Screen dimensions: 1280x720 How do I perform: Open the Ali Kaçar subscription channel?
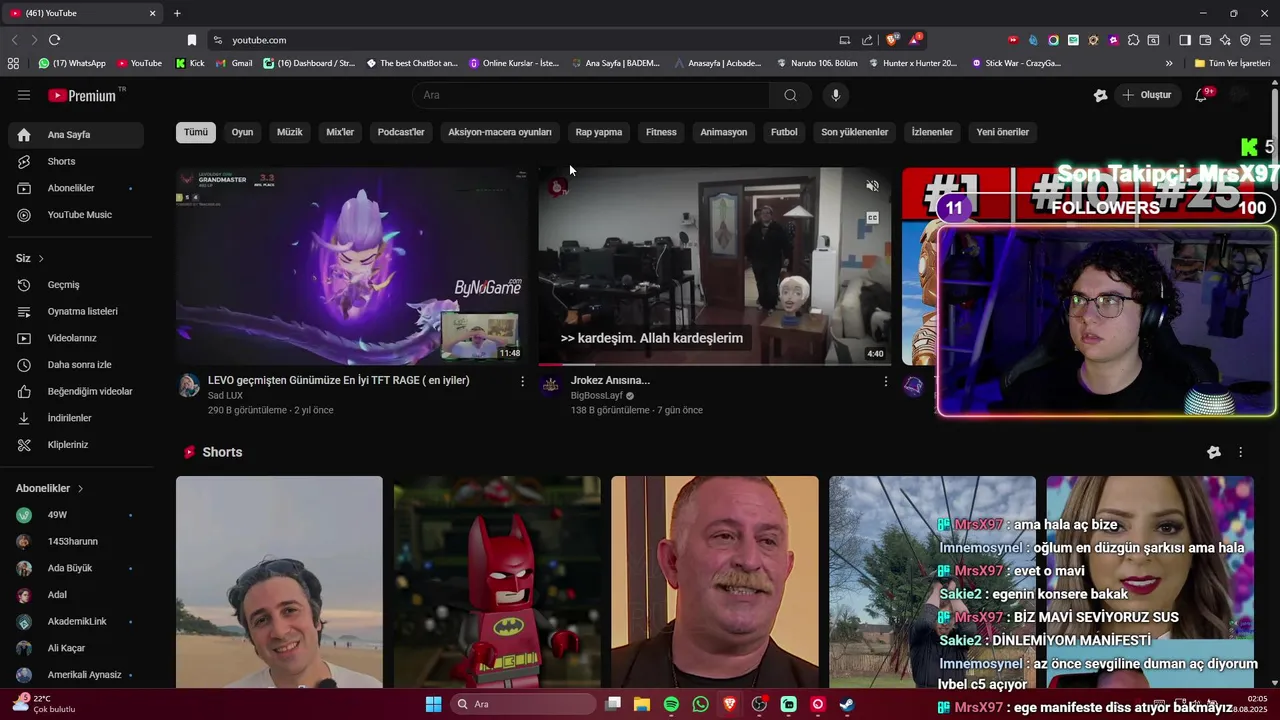pyautogui.click(x=76, y=648)
